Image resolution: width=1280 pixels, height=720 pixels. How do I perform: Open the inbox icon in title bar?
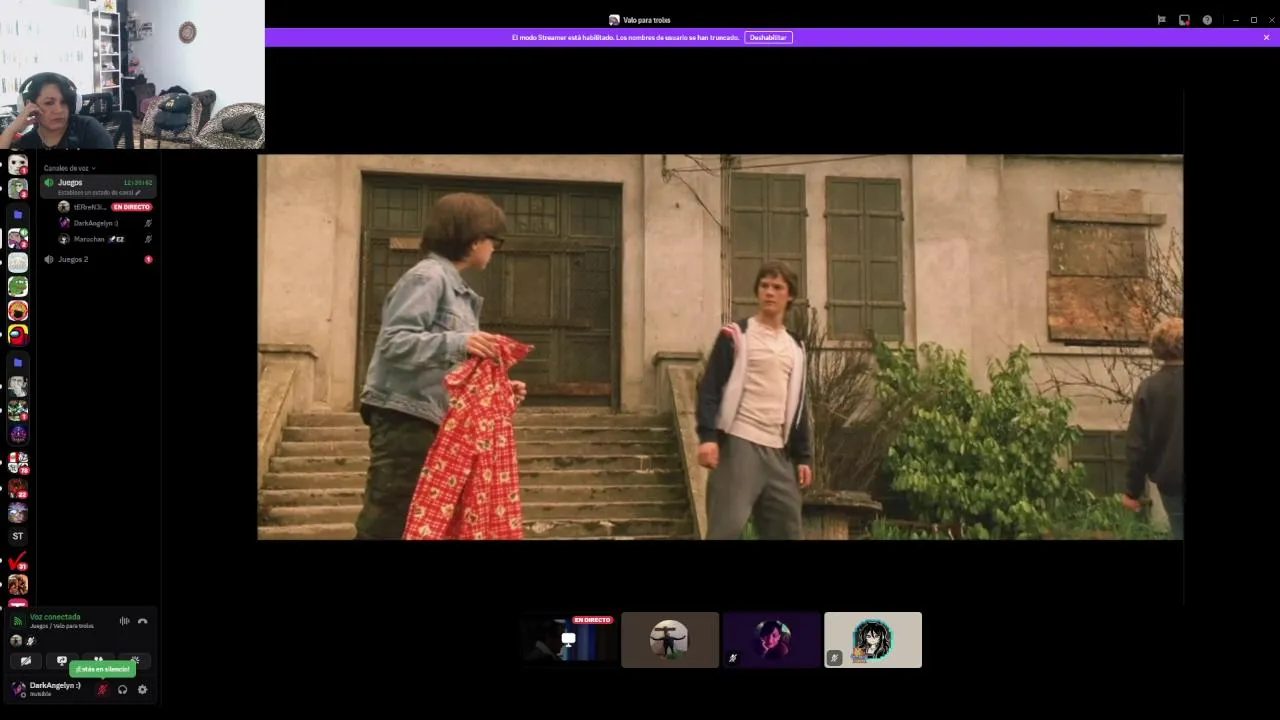1184,20
